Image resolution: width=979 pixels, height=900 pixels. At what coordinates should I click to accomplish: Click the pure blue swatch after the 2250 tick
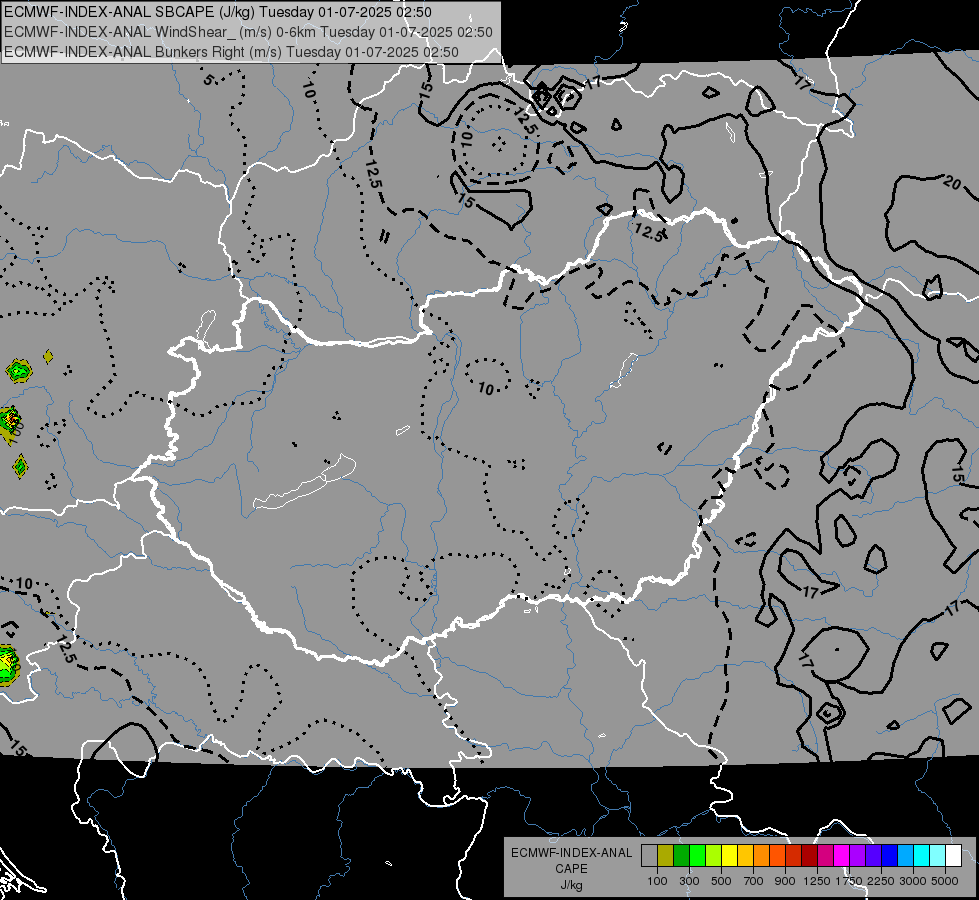coord(890,855)
